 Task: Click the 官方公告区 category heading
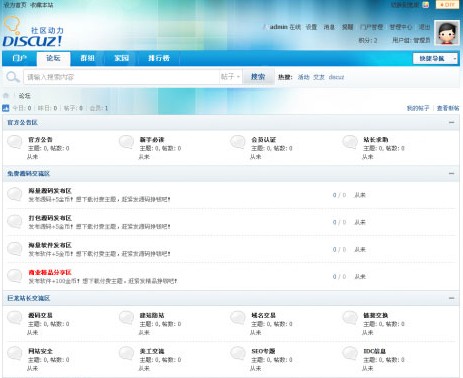[22, 123]
